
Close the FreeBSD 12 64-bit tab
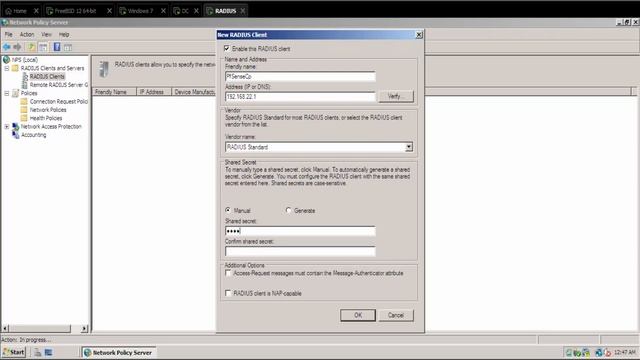[x=109, y=11]
